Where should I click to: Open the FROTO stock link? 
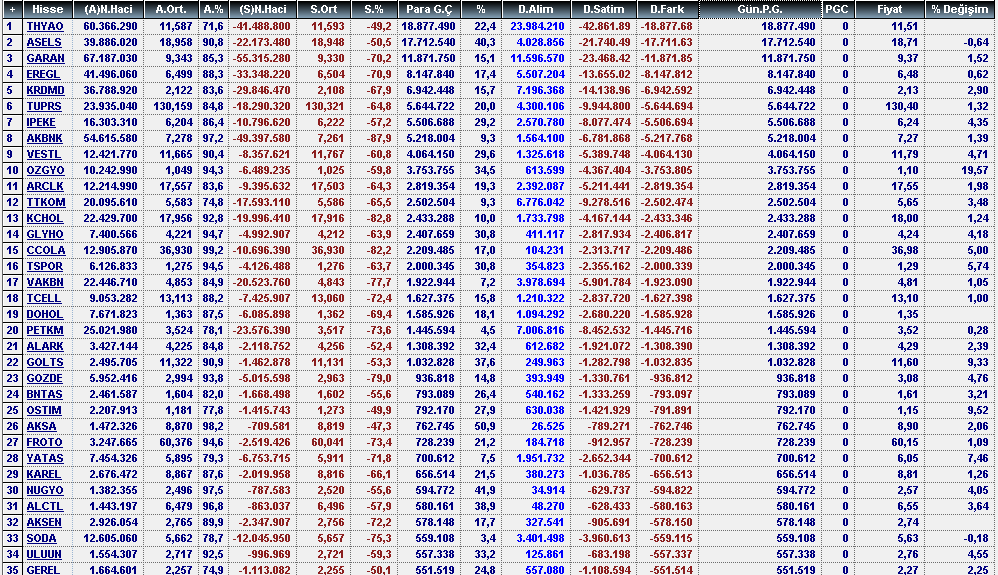click(x=44, y=442)
